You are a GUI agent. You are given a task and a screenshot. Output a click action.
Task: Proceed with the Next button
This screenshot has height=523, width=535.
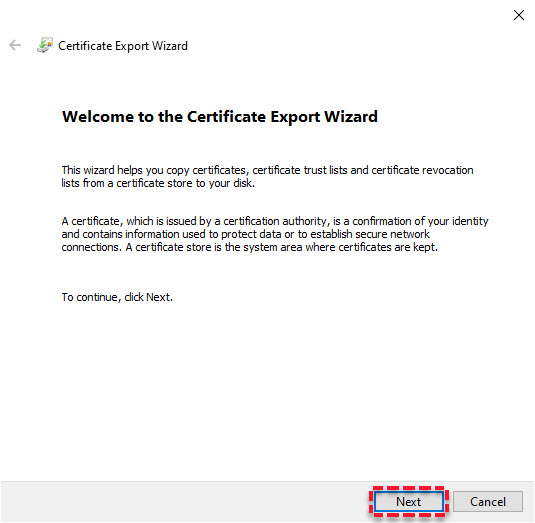(x=409, y=502)
